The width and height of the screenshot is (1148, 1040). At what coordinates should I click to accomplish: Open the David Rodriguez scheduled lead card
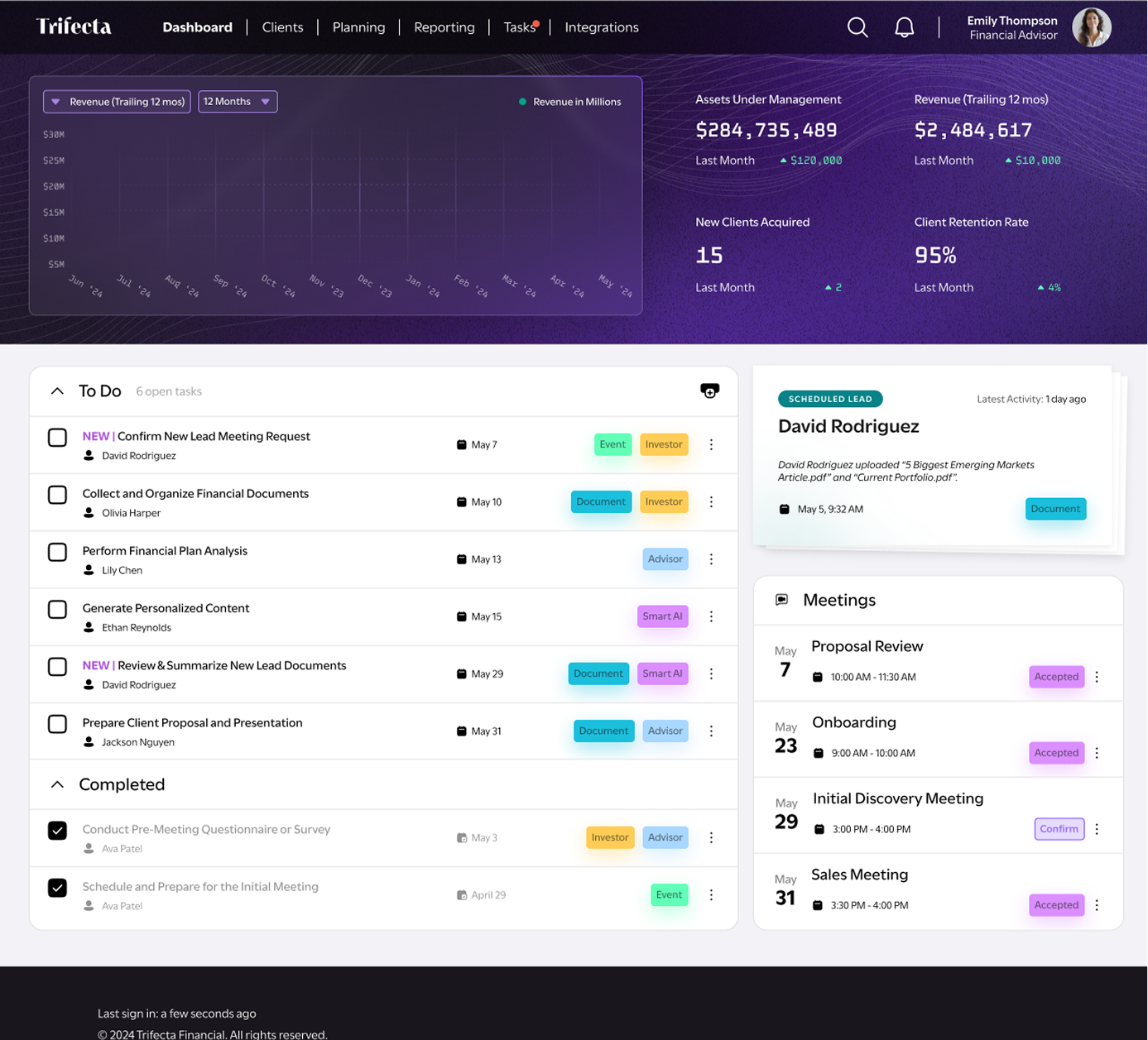click(x=932, y=456)
